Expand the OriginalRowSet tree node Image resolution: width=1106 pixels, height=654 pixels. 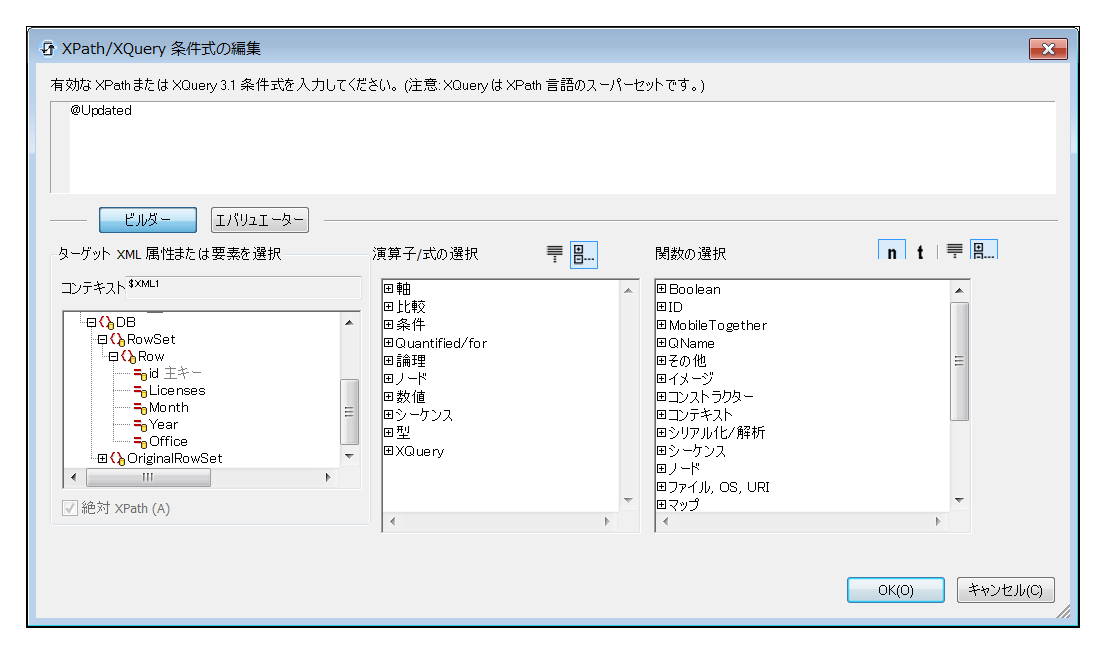pos(102,458)
